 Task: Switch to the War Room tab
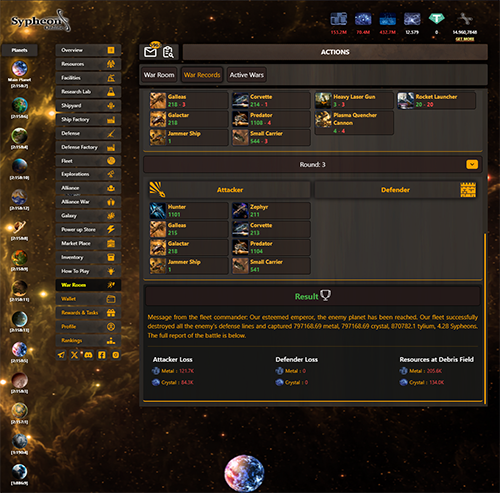coord(159,75)
